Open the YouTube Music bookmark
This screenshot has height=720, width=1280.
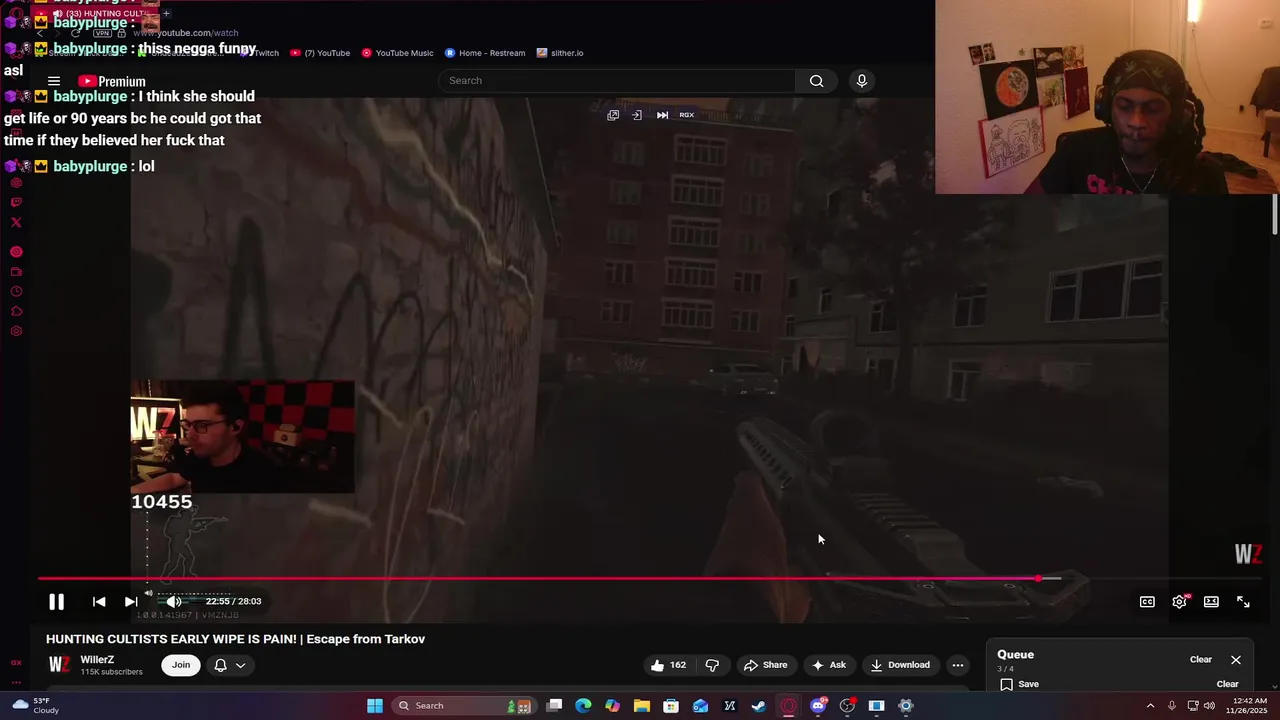pyautogui.click(x=398, y=53)
